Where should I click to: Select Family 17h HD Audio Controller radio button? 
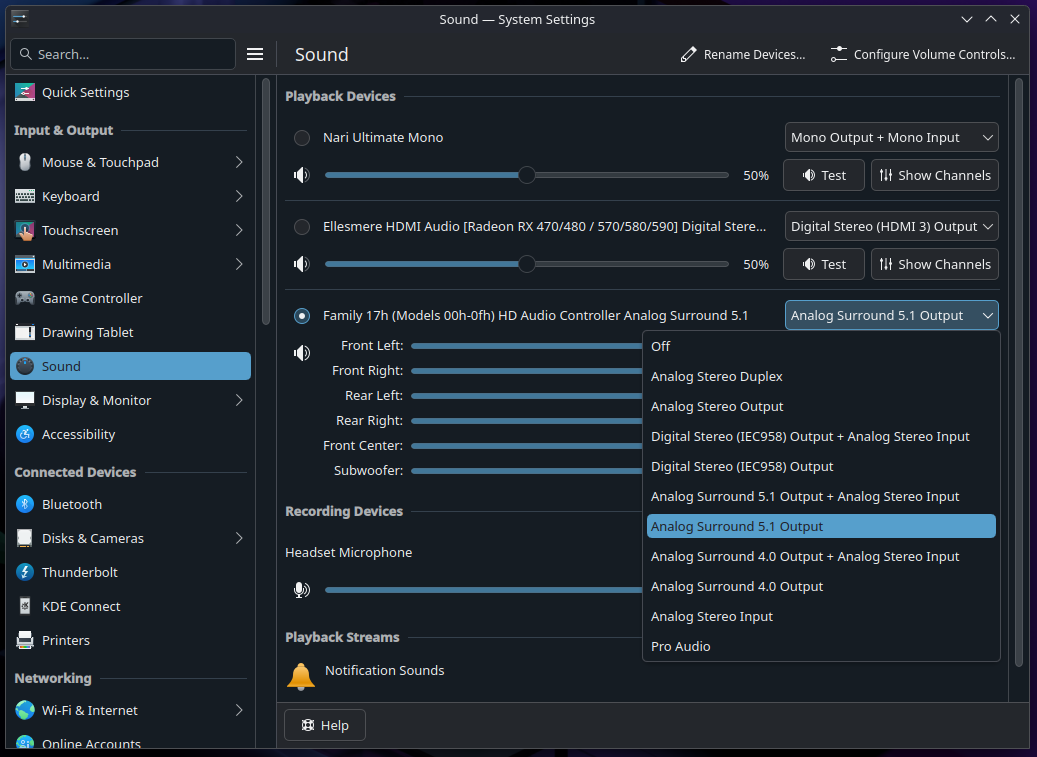pyautogui.click(x=302, y=316)
